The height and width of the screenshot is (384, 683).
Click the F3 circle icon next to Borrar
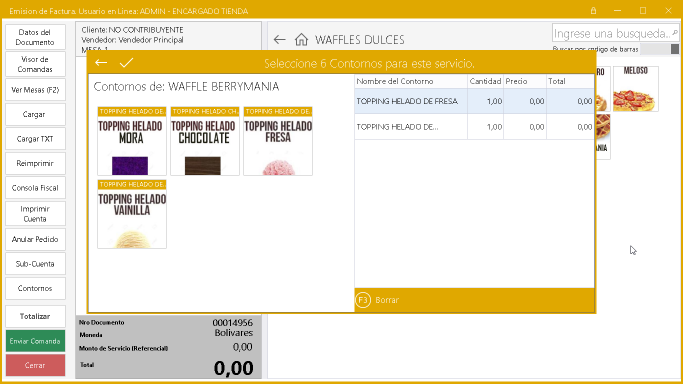[363, 300]
